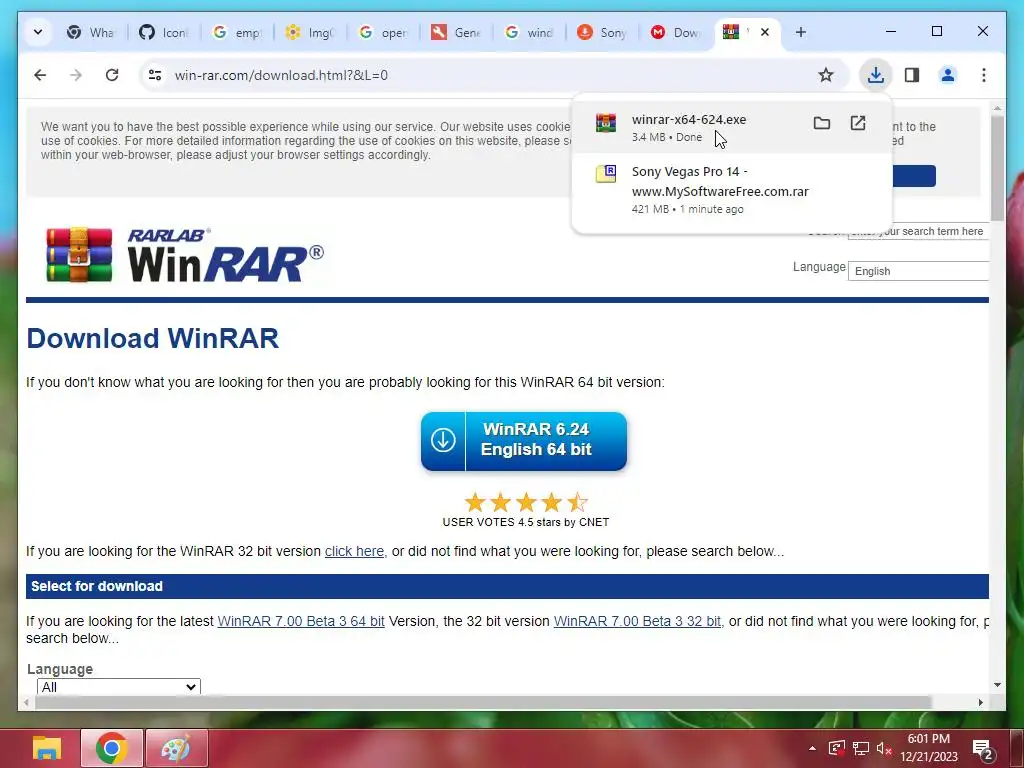The width and height of the screenshot is (1024, 768).
Task: Switch to the 'Img' tab
Action: click(310, 32)
